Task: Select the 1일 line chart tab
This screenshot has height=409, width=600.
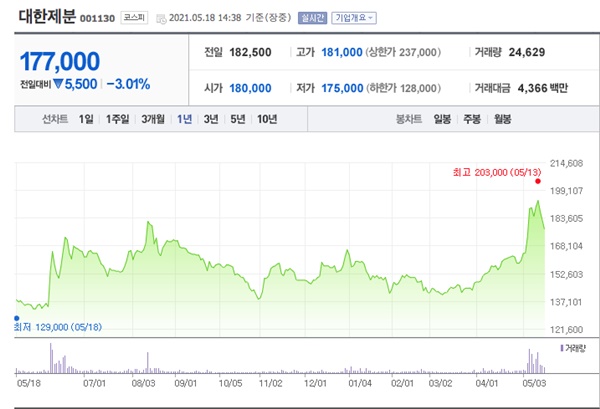Action: click(86, 119)
